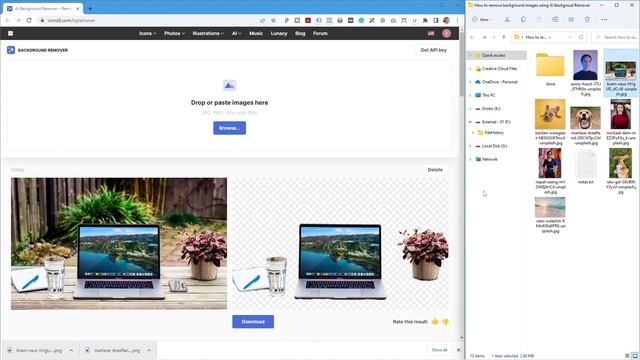Open a new Chrome tab

tap(90, 8)
